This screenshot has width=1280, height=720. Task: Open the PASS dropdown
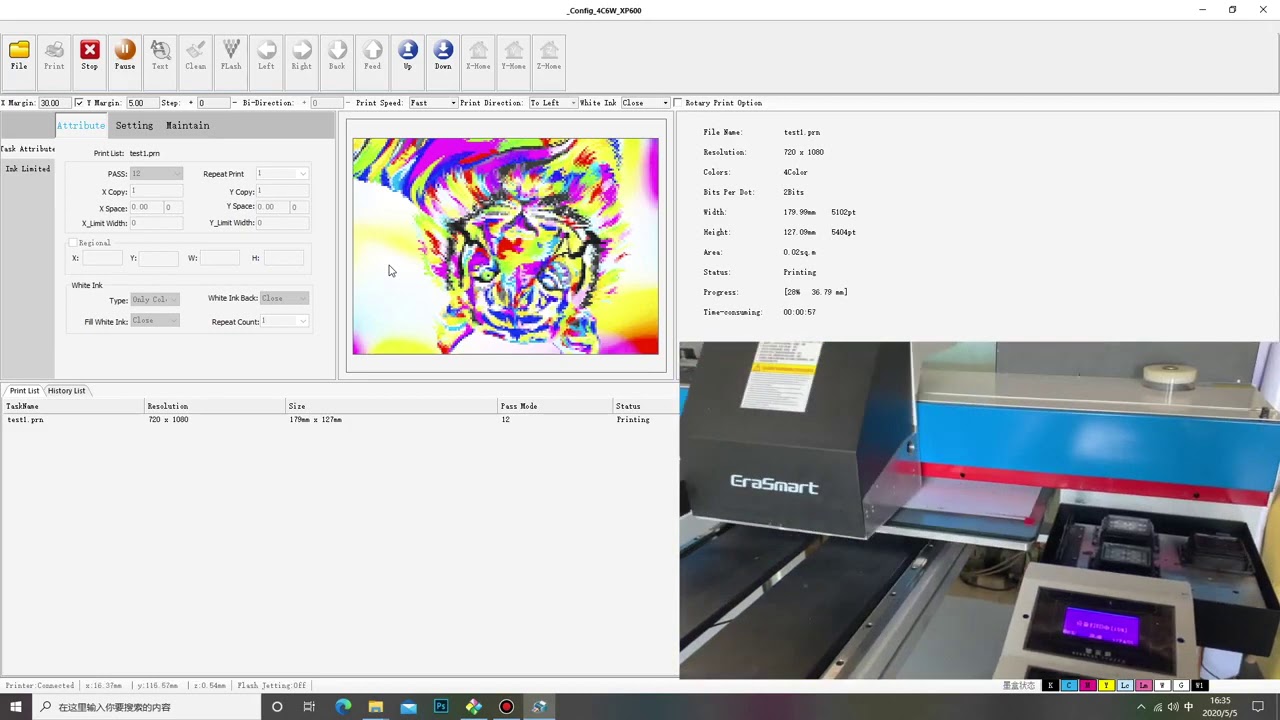[x=156, y=174]
